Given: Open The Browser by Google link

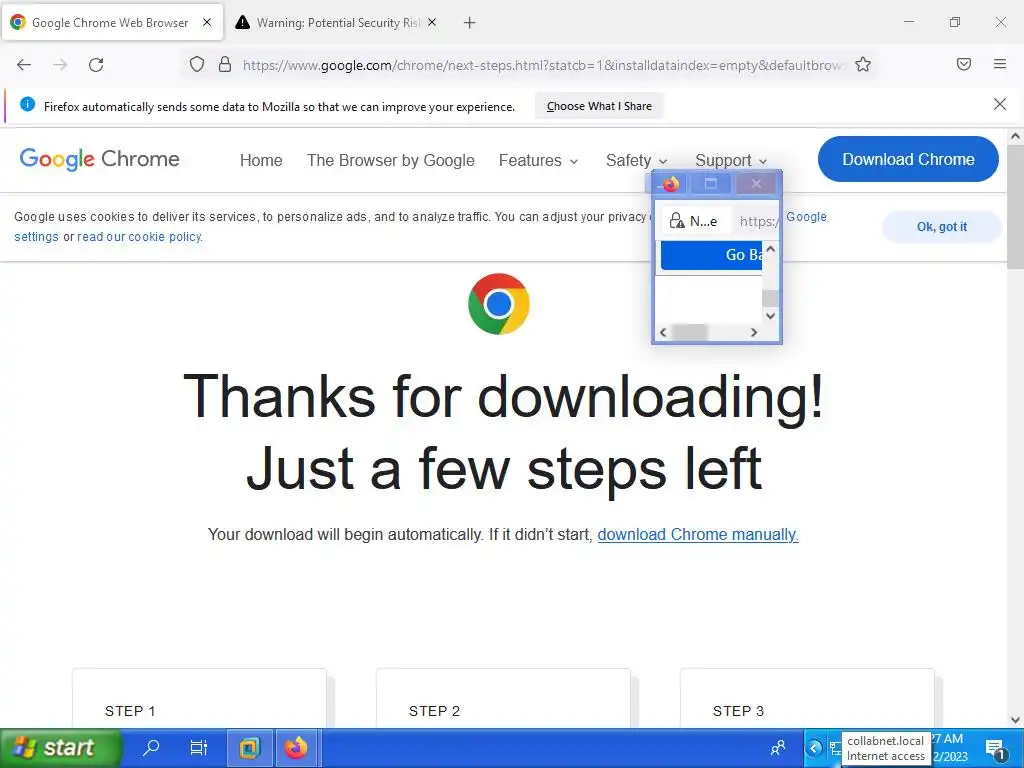Looking at the screenshot, I should point(391,160).
